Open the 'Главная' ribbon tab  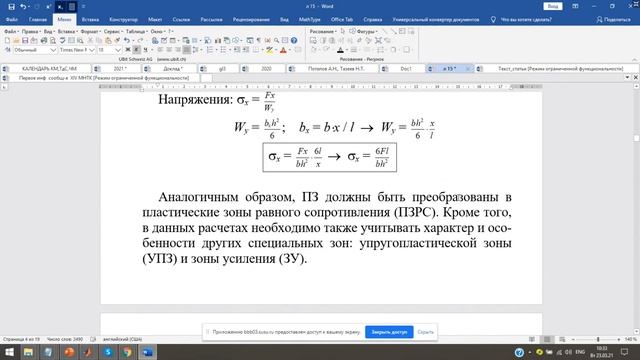pyautogui.click(x=38, y=19)
